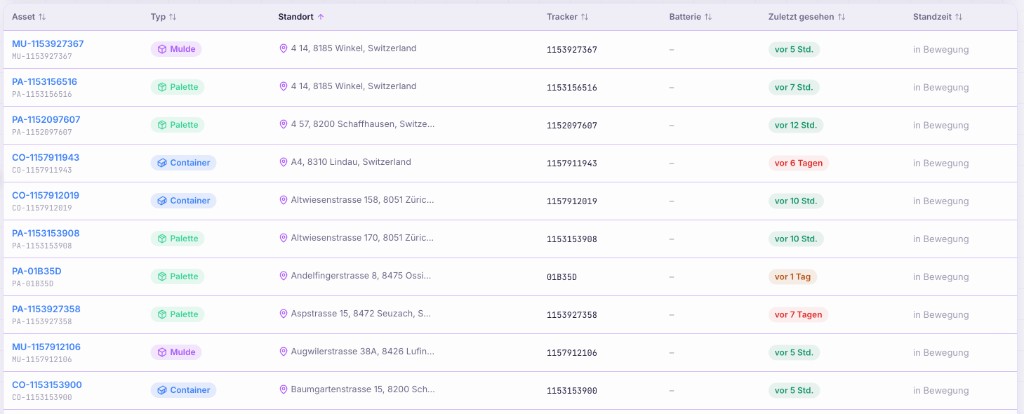Open asset PA-01B35D
The width and height of the screenshot is (1024, 414).
click(x=37, y=271)
